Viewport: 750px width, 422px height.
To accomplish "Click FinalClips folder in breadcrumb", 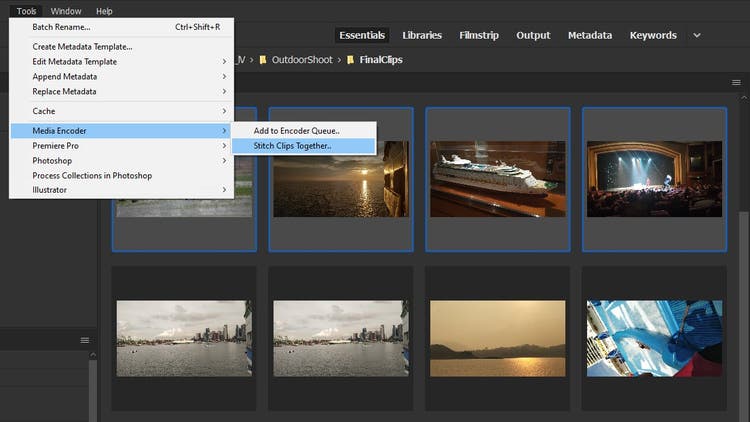I will click(x=381, y=60).
